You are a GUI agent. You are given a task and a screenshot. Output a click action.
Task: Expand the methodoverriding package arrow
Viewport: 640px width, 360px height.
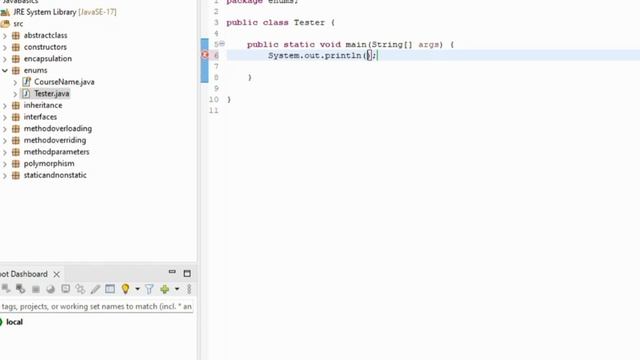5,141
